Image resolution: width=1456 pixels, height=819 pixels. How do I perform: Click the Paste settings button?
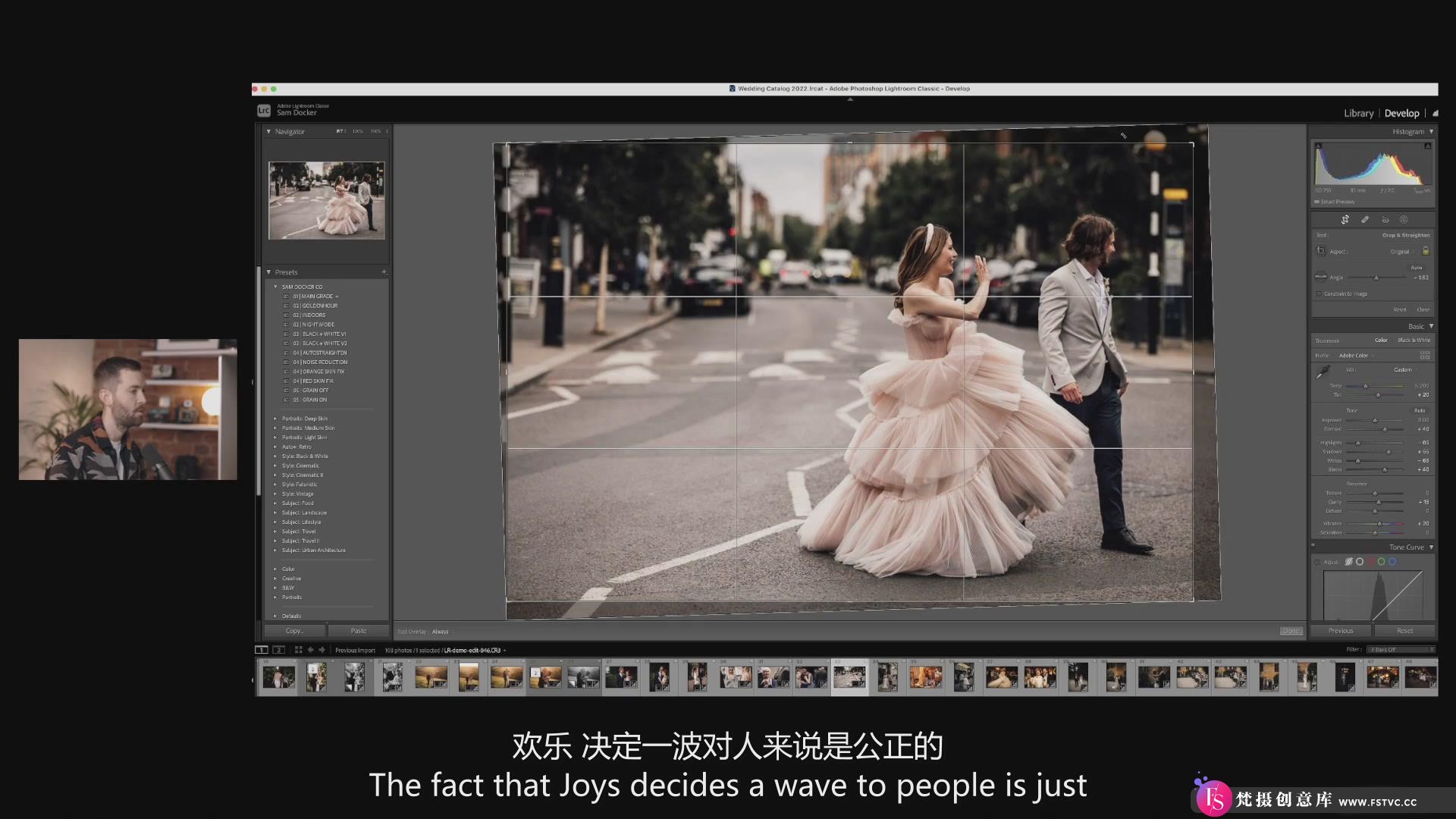359,631
